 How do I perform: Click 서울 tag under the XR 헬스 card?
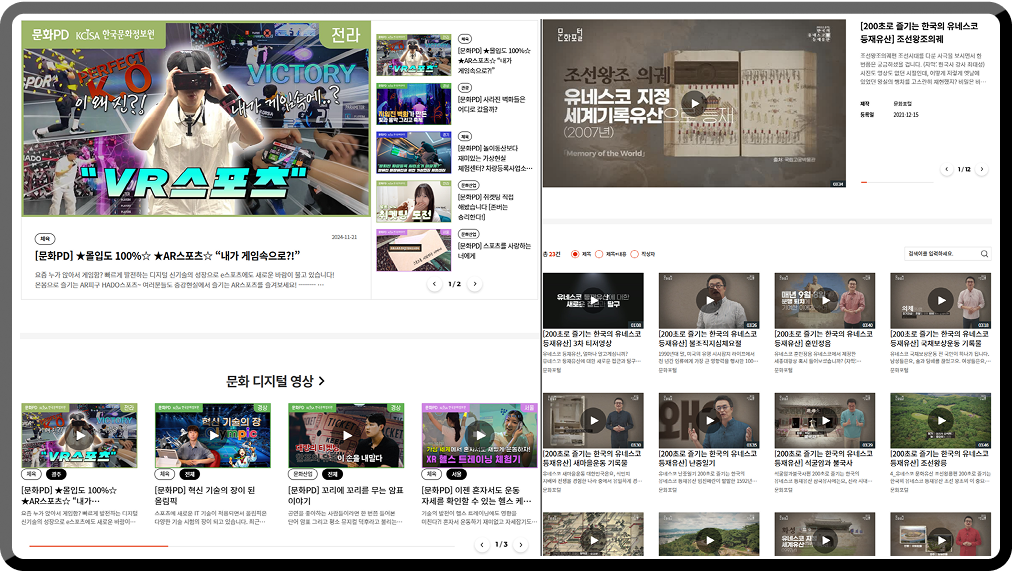pos(456,474)
